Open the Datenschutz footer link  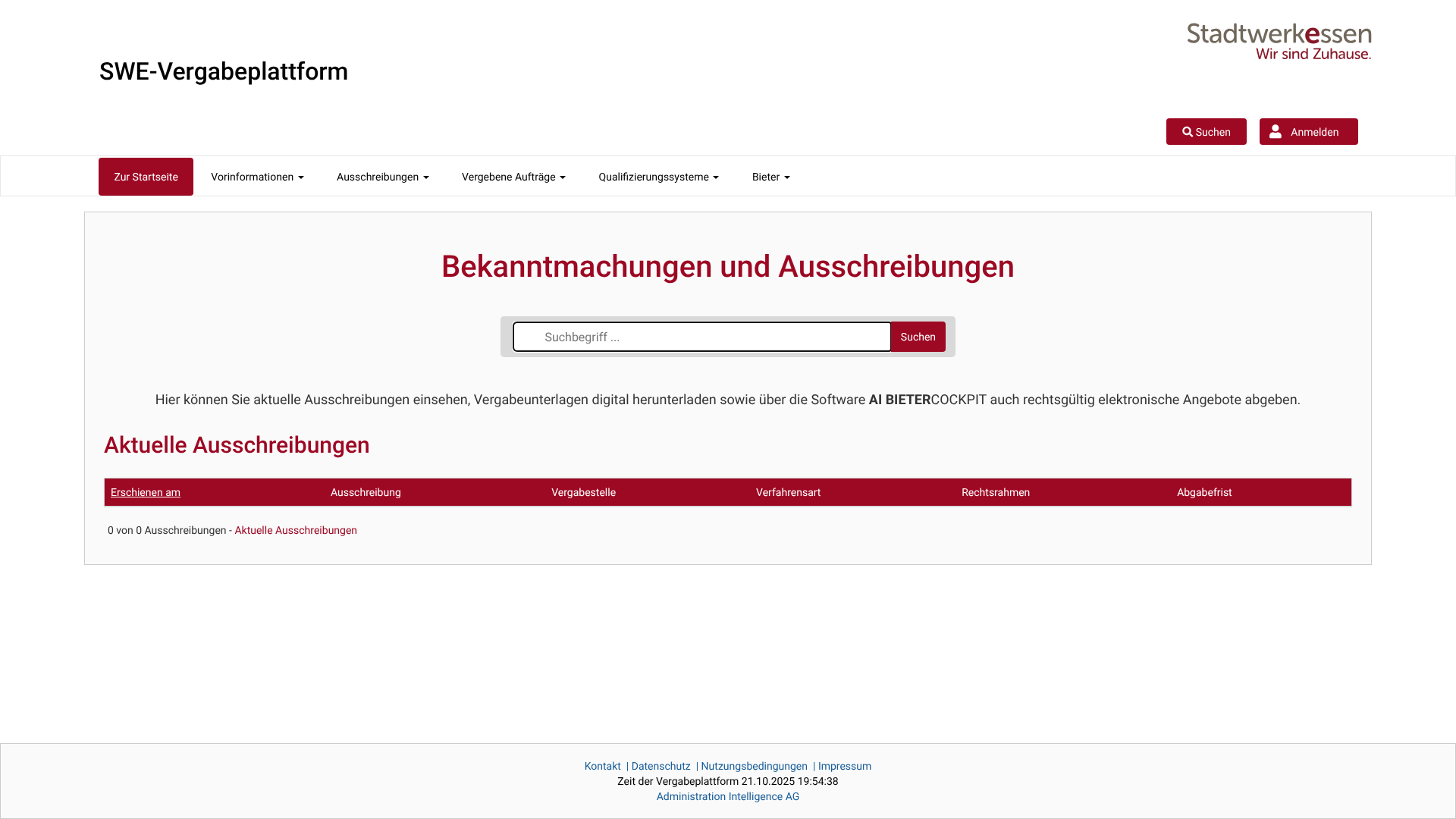[x=661, y=767]
